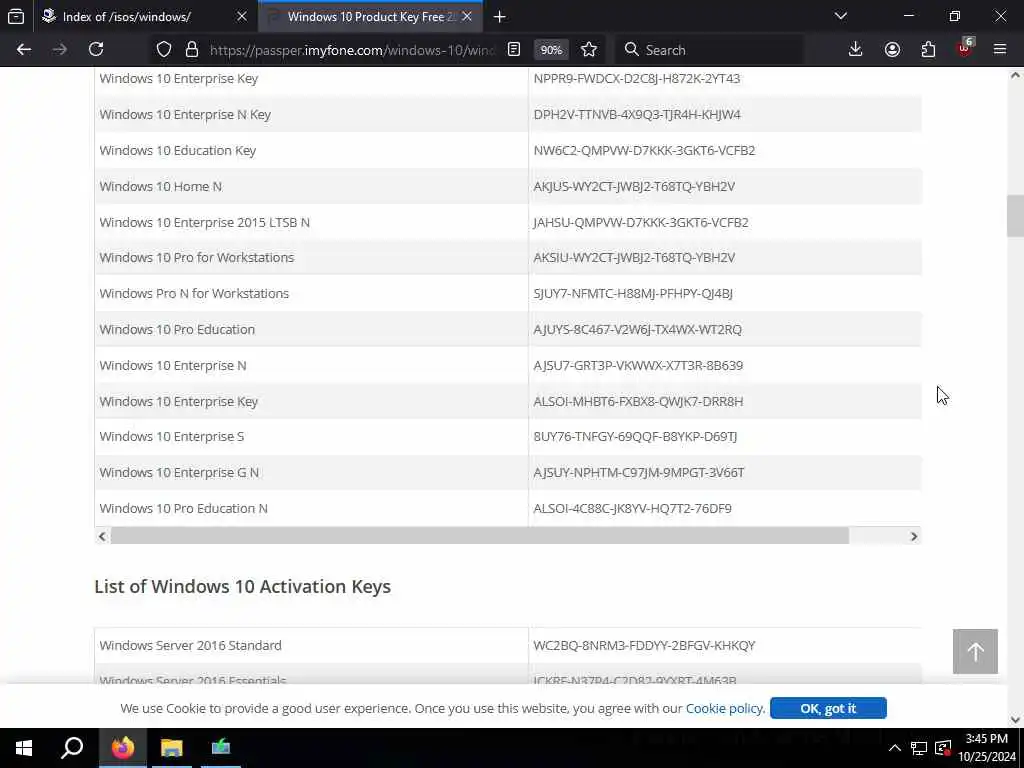Select List of Windows 10 Activation Keys heading
The width and height of the screenshot is (1024, 768).
coord(242,586)
